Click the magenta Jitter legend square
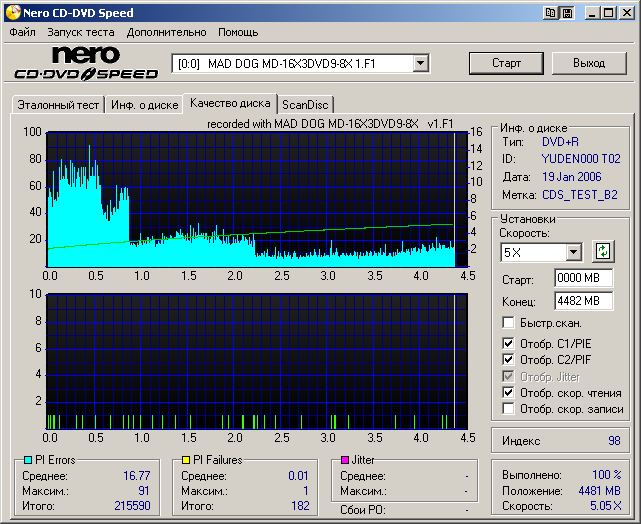 [344, 460]
